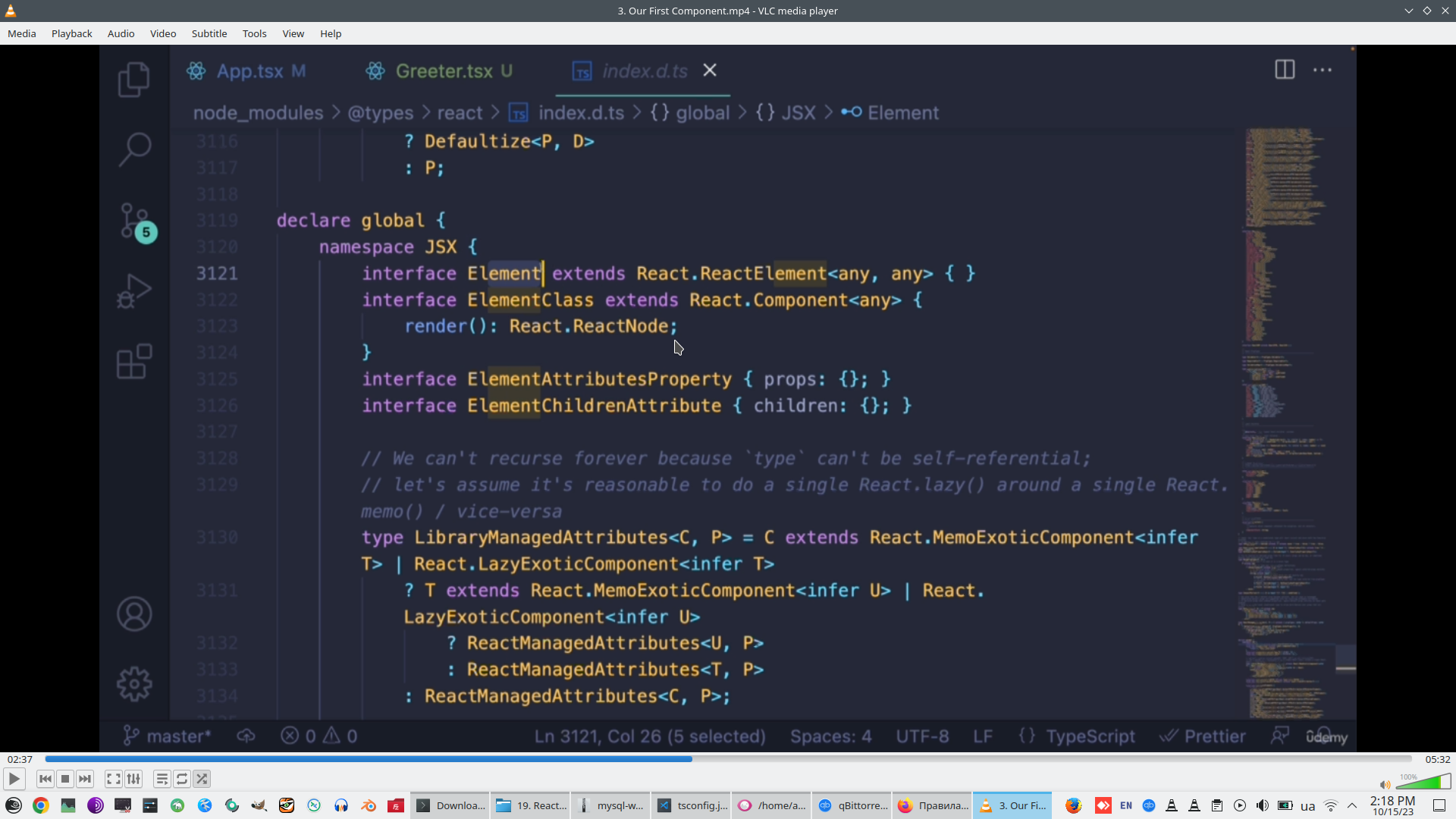1456x819 pixels.
Task: Toggle random shuffle playback
Action: (x=202, y=779)
